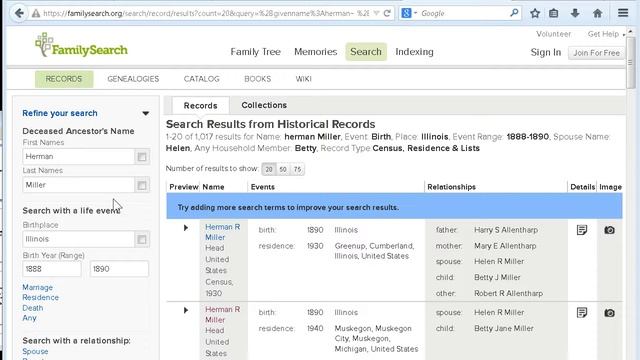This screenshot has width=640, height=360.
Task: Add a Residence life event
Action: pos(40,298)
